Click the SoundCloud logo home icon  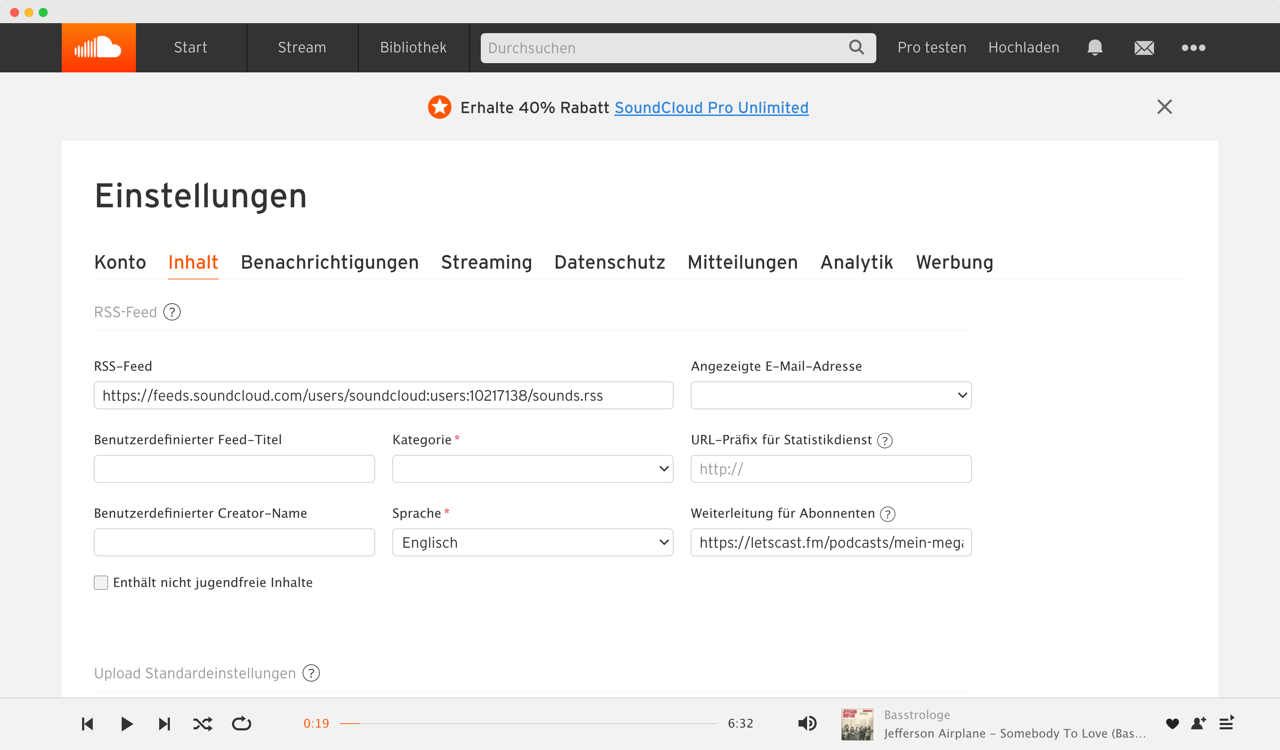pyautogui.click(x=98, y=48)
